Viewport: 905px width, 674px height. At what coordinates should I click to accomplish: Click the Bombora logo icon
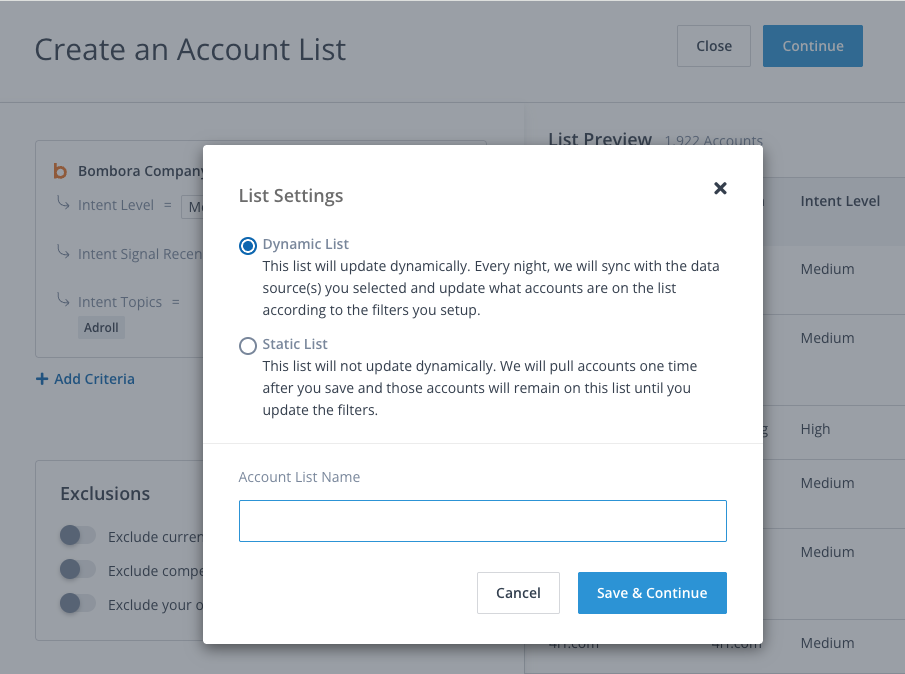point(60,171)
